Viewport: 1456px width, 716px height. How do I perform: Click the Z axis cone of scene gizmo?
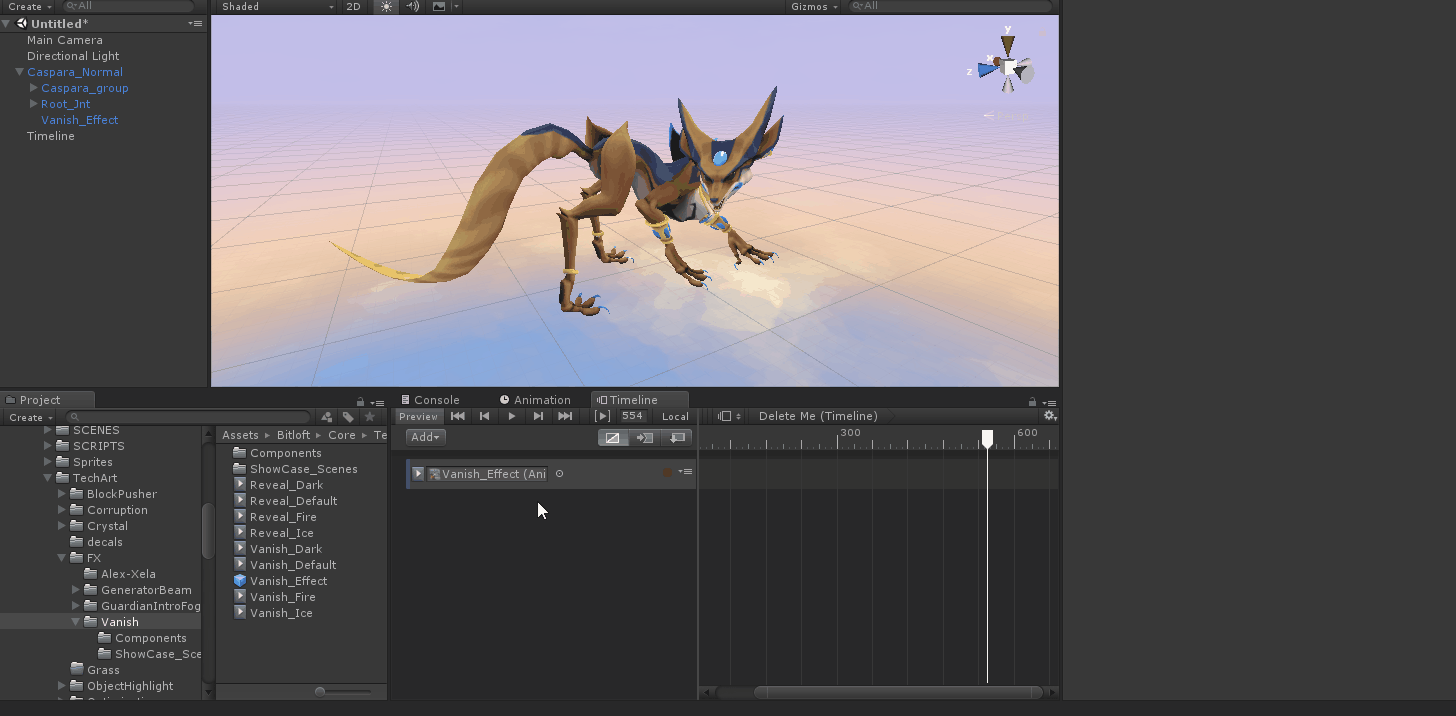[987, 70]
